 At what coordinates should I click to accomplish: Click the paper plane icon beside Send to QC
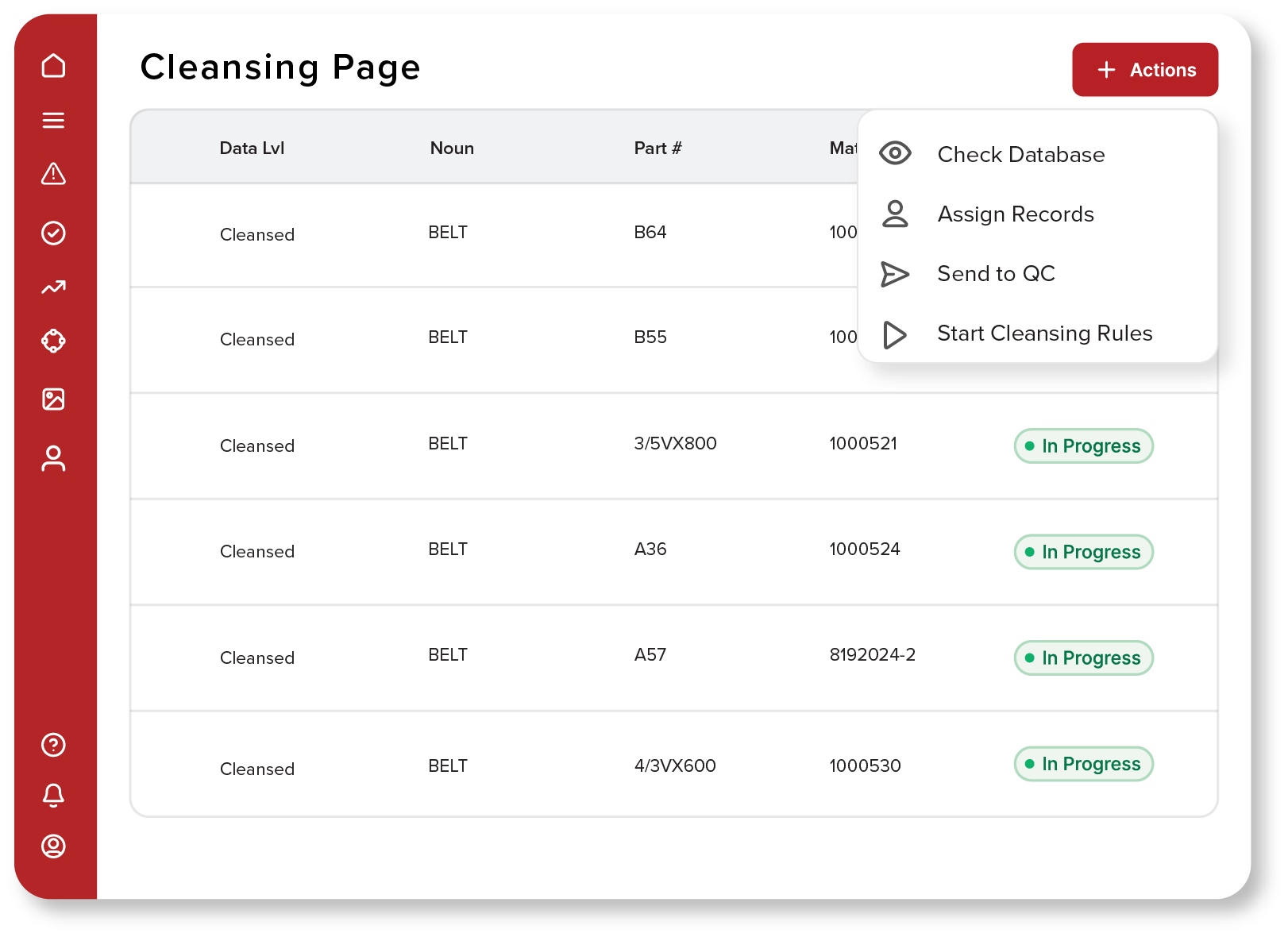click(895, 274)
